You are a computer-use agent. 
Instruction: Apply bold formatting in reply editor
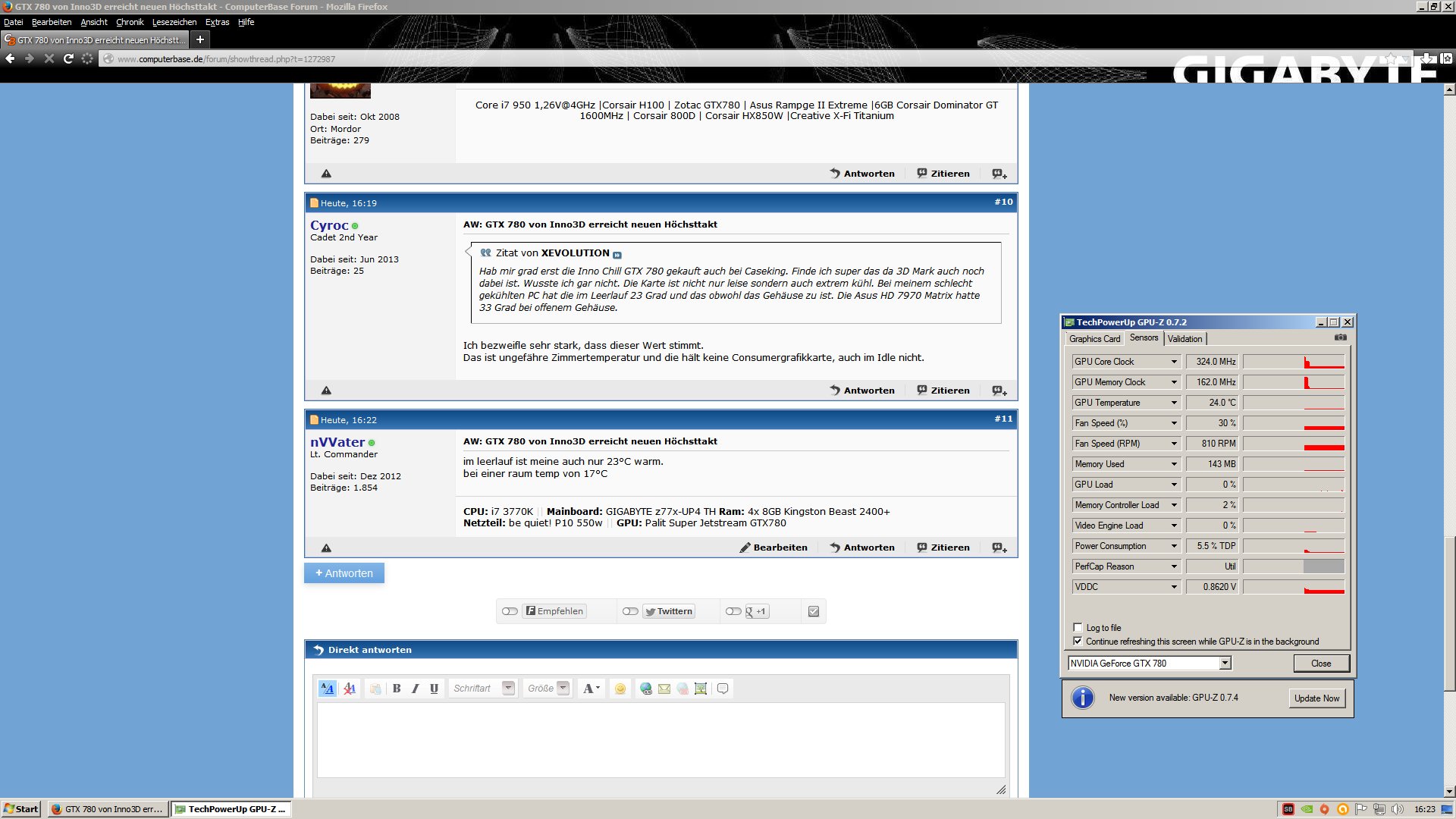pyautogui.click(x=397, y=689)
